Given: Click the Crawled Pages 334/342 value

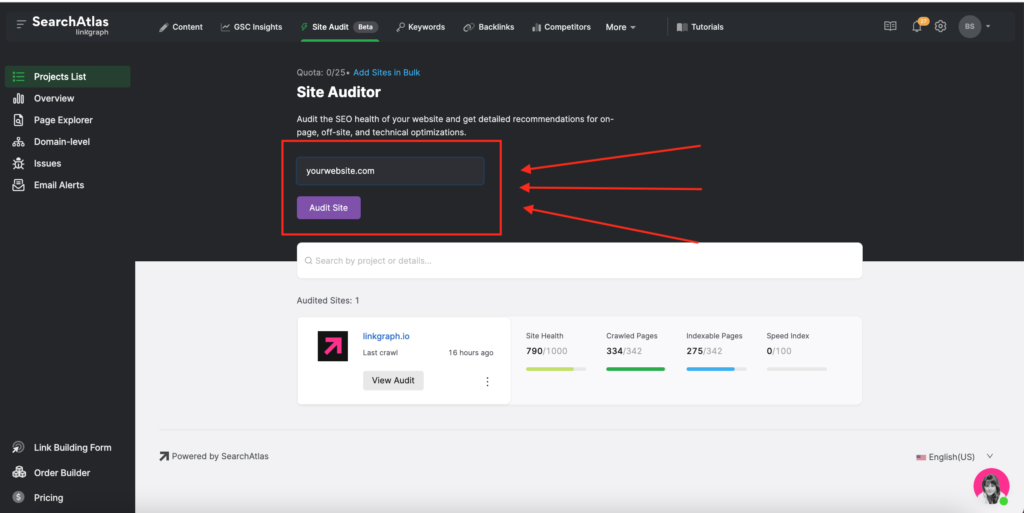Looking at the screenshot, I should [x=624, y=351].
